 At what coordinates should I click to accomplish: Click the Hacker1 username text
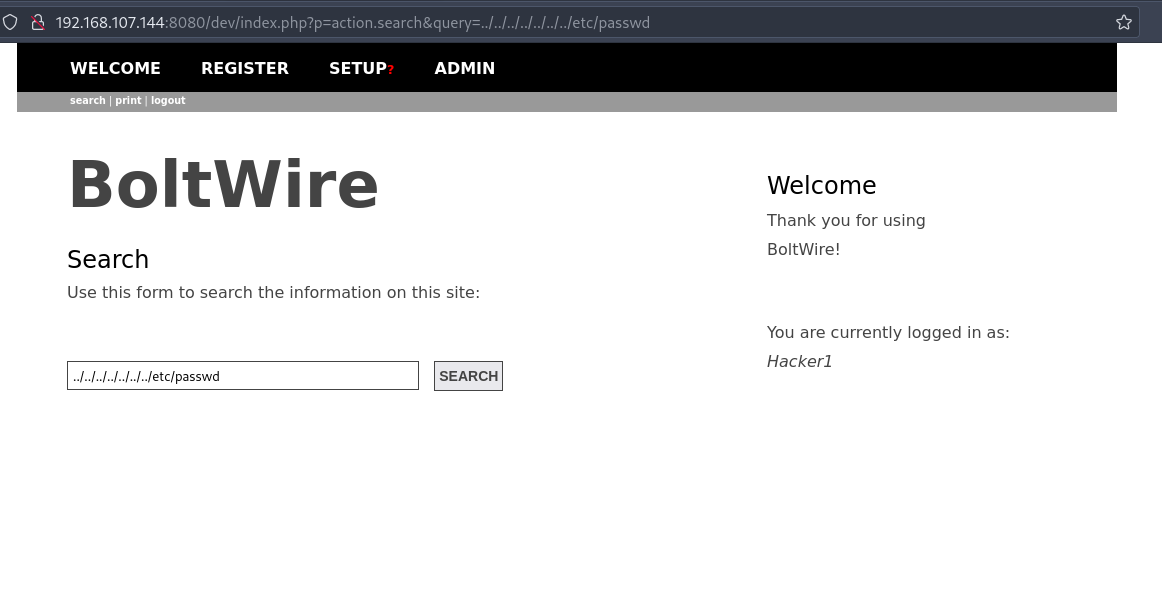tap(799, 362)
